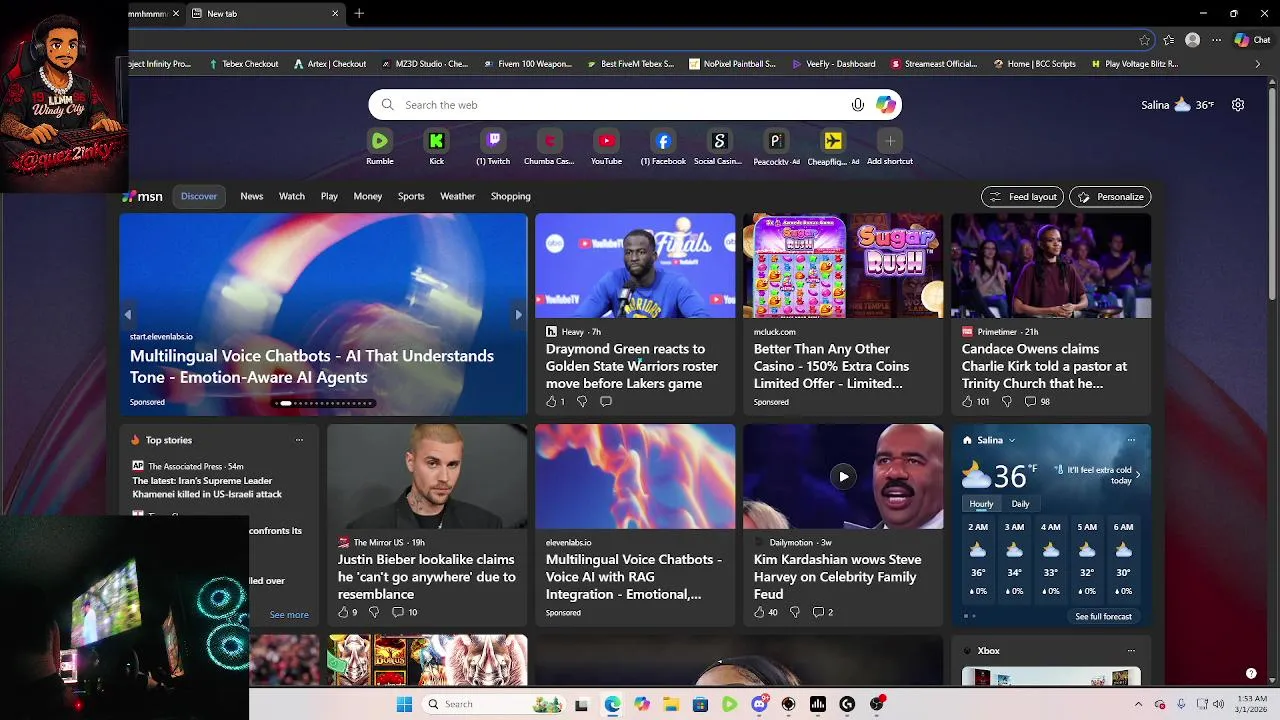Open the VeeFly - Dashboard bookmark

point(834,64)
